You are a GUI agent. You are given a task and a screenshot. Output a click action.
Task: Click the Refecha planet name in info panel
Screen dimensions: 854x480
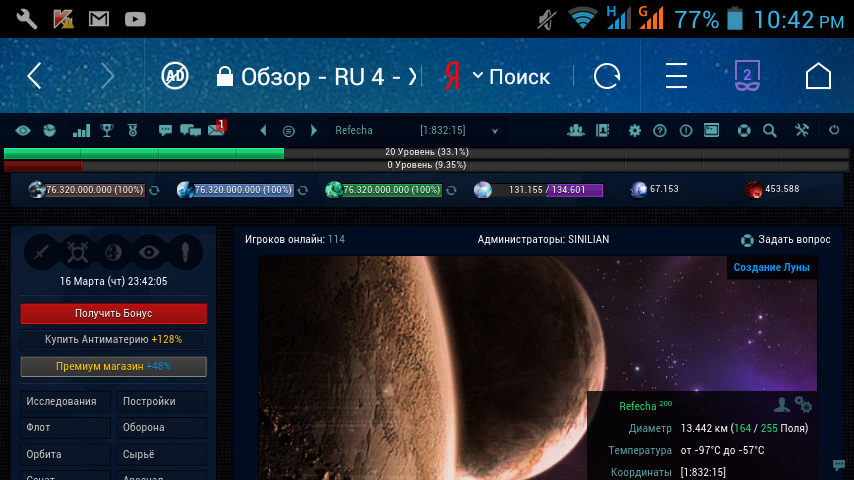point(638,406)
